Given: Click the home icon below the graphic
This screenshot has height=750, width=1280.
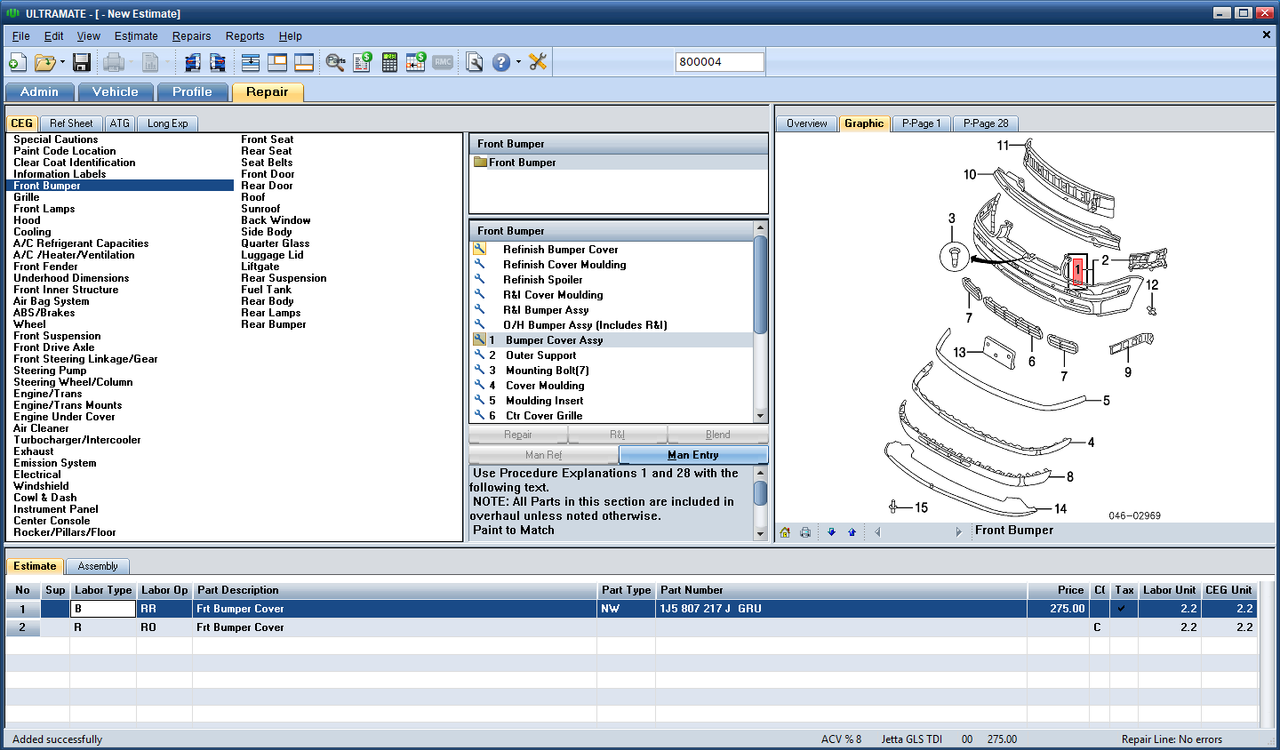Looking at the screenshot, I should click(x=785, y=532).
